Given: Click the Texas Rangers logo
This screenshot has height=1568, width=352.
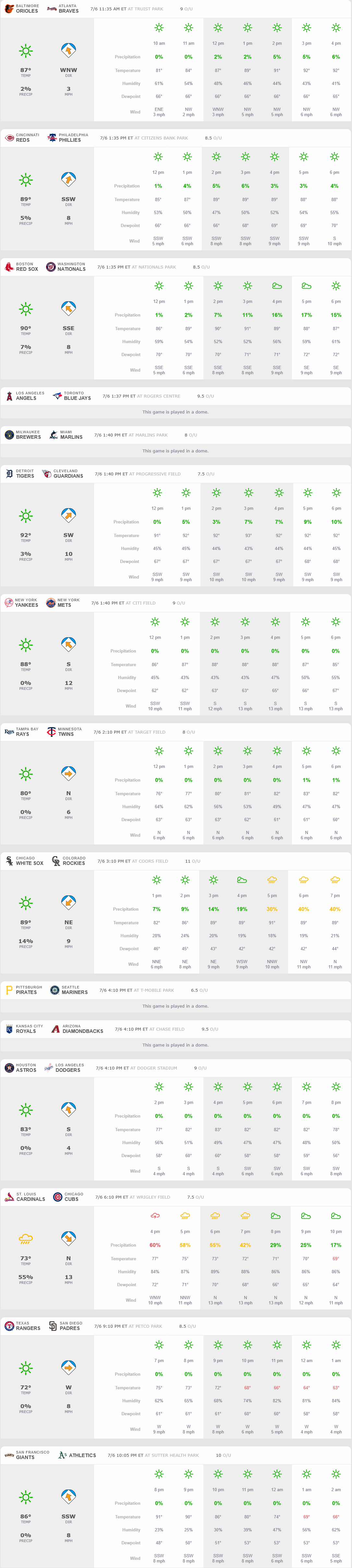Looking at the screenshot, I should point(9,1326).
